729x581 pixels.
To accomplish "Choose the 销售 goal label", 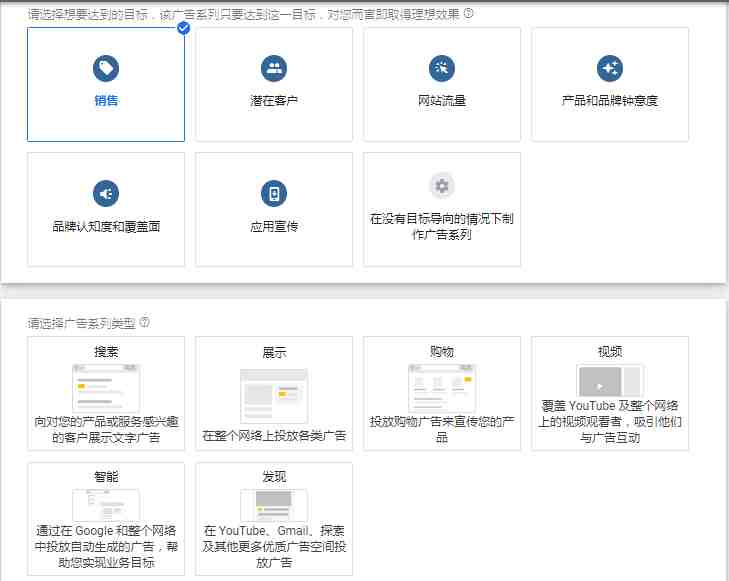I will (x=106, y=100).
